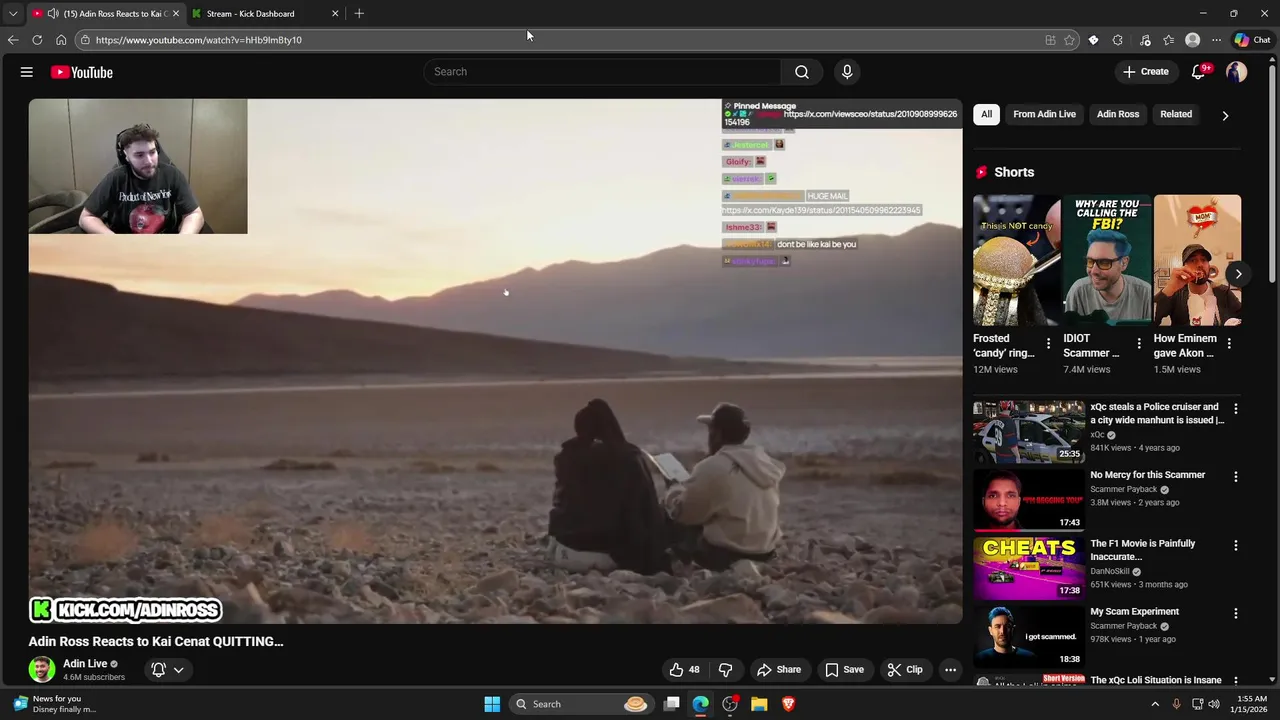Reload the page in the browser
This screenshot has width=1280, height=720.
(x=37, y=40)
